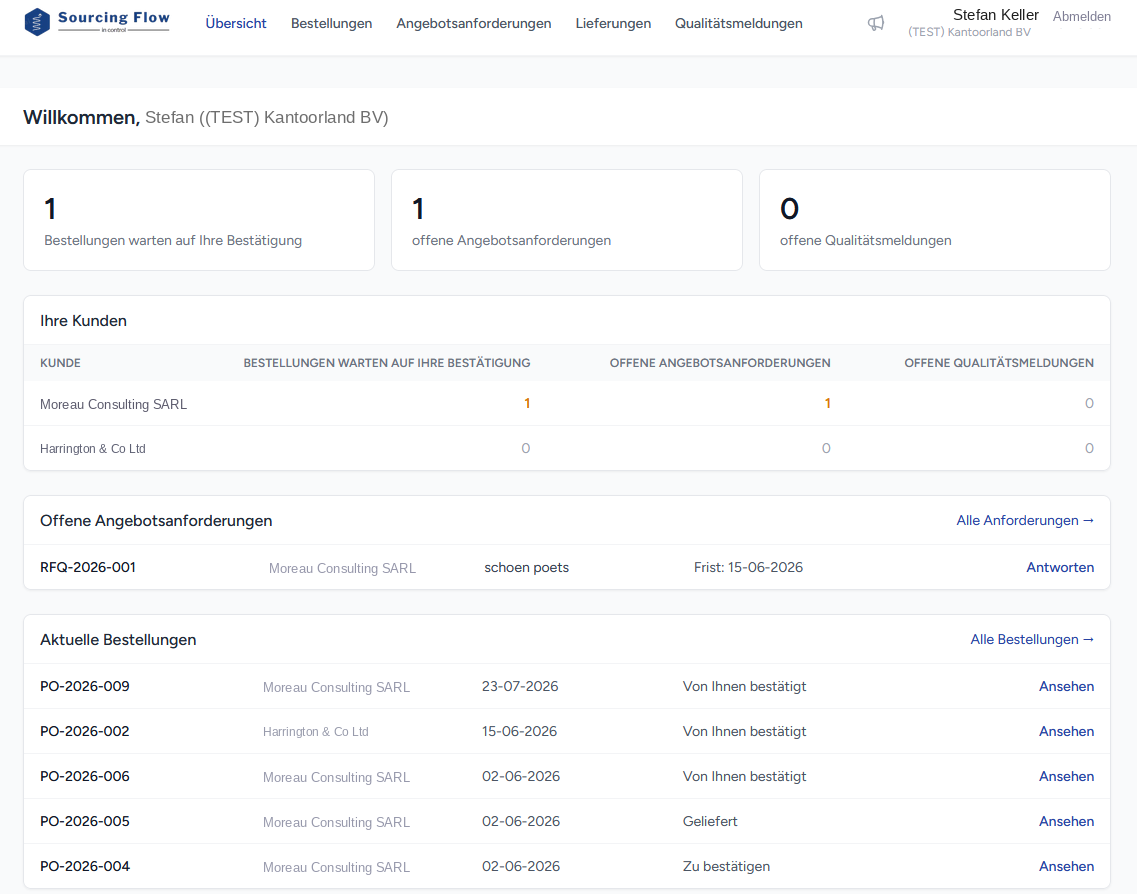Click Antworten for RFQ-2026-001

(1060, 567)
